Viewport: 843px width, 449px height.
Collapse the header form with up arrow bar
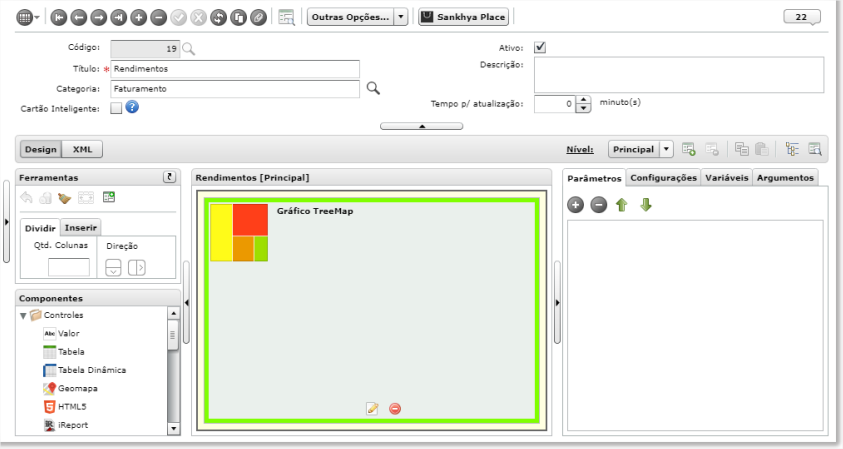[422, 126]
